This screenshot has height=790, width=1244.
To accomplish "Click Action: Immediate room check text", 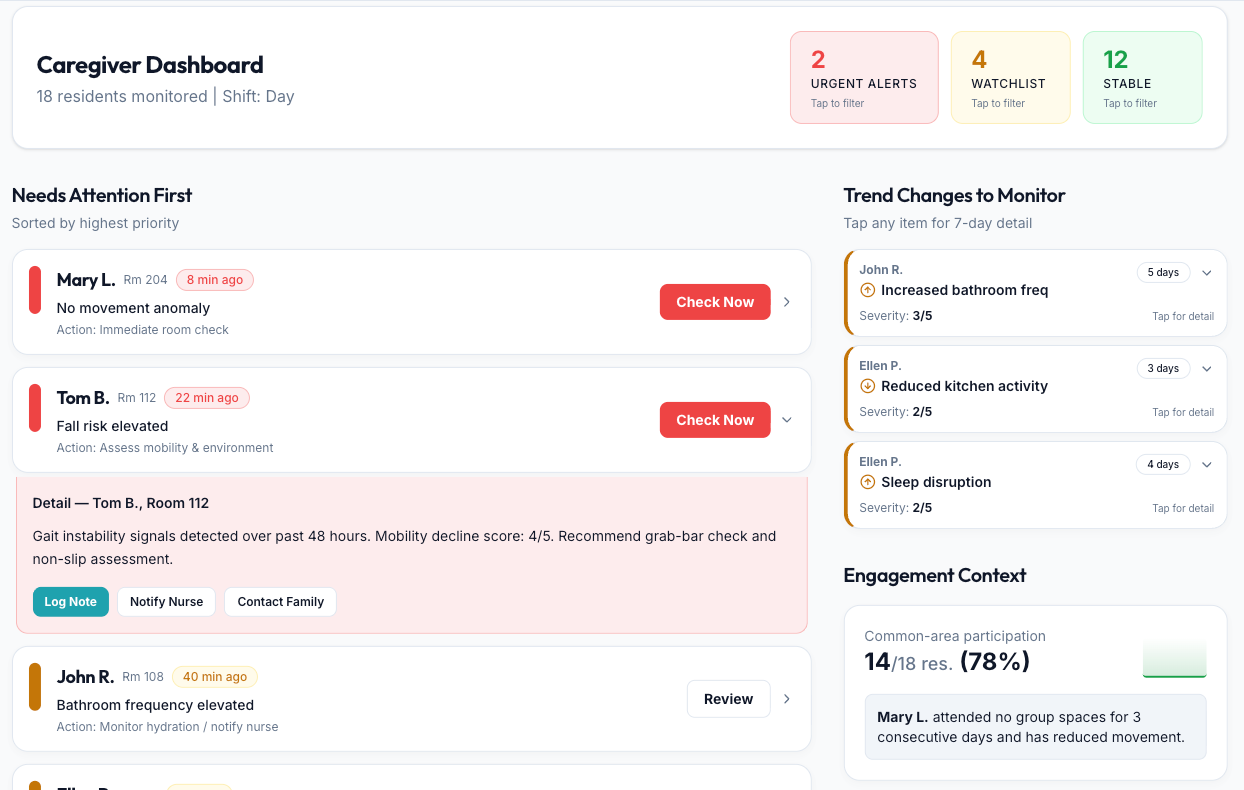I will 143,330.
